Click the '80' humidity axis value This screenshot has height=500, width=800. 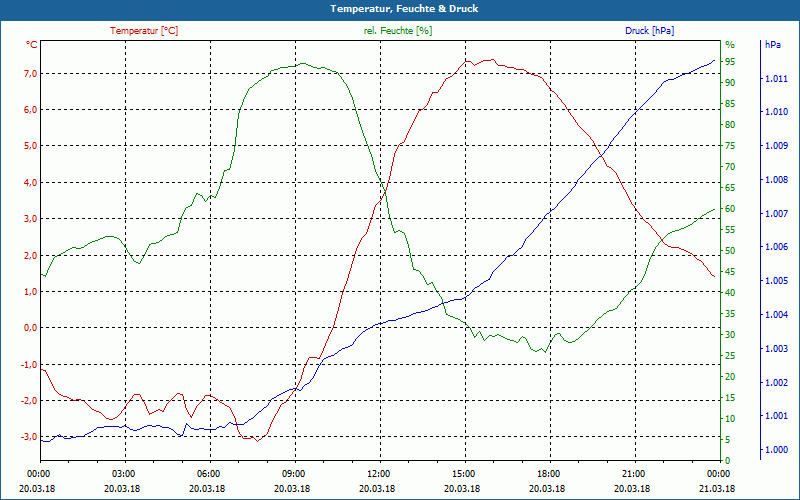pos(730,125)
